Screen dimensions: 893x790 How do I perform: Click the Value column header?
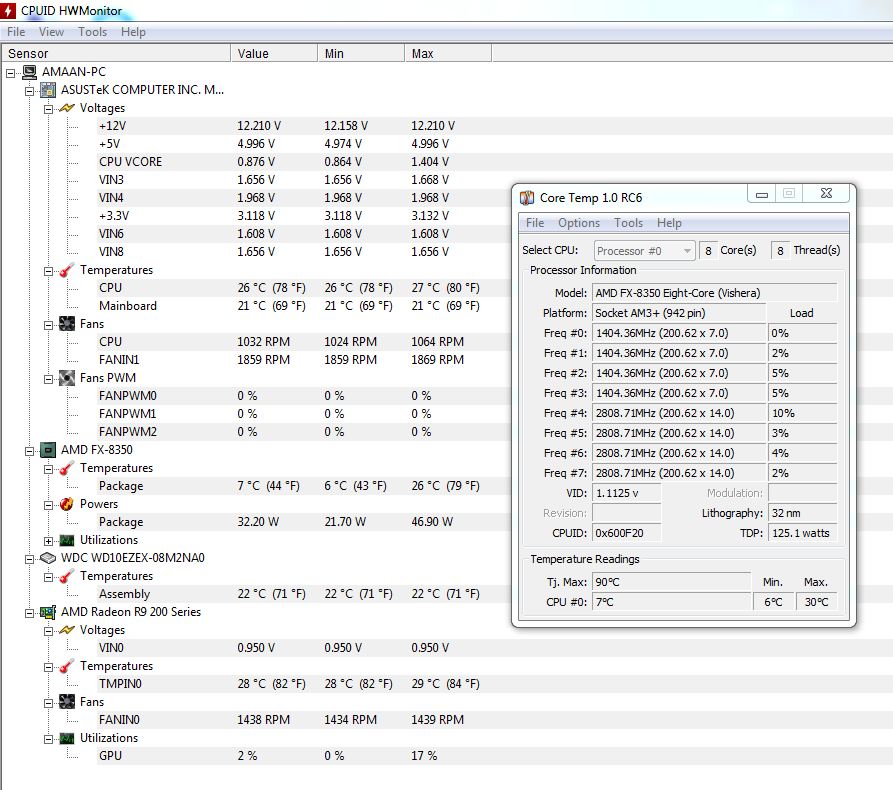pos(274,54)
